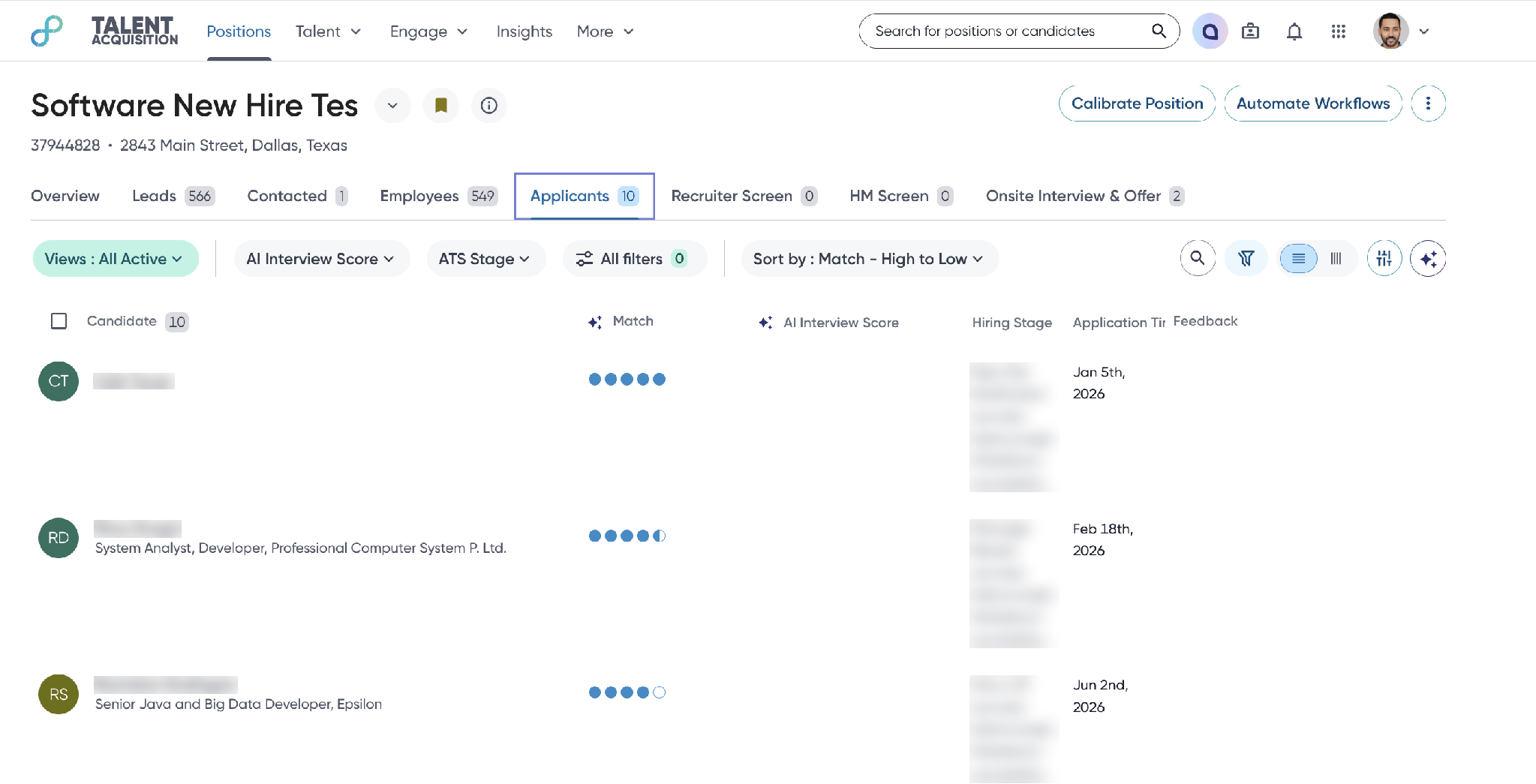Expand the Engage navigation menu
This screenshot has height=784, width=1536.
(x=429, y=32)
